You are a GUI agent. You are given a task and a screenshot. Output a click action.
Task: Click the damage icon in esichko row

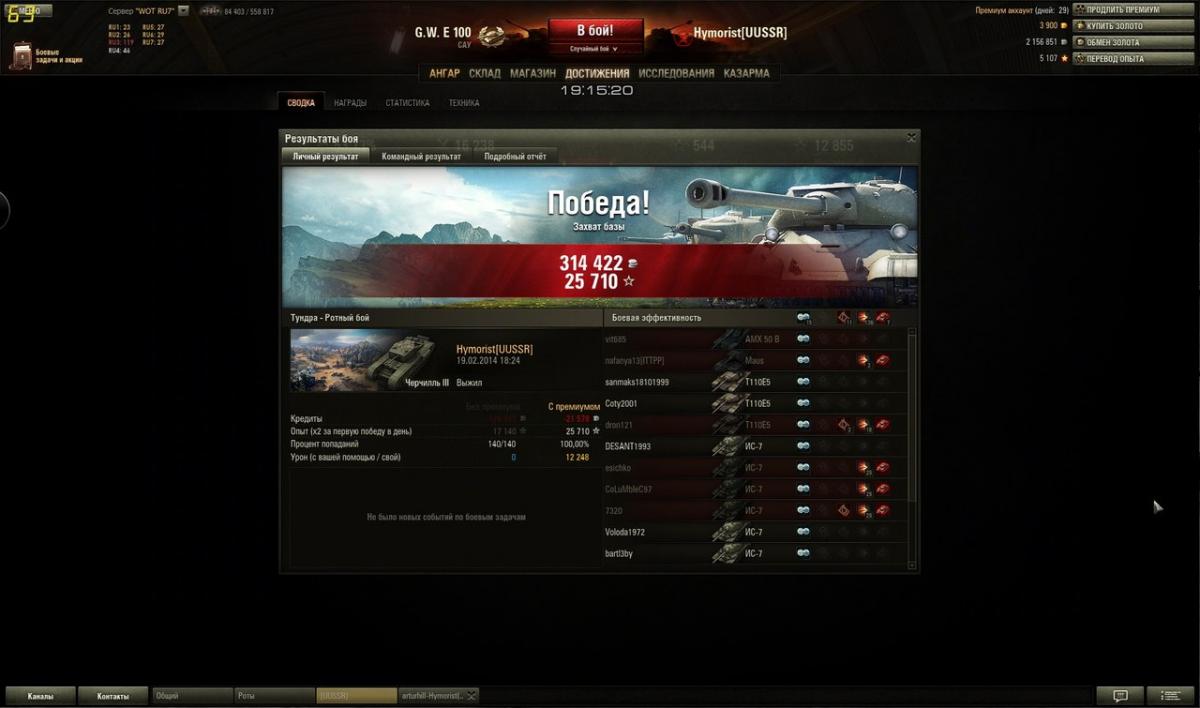(862, 468)
